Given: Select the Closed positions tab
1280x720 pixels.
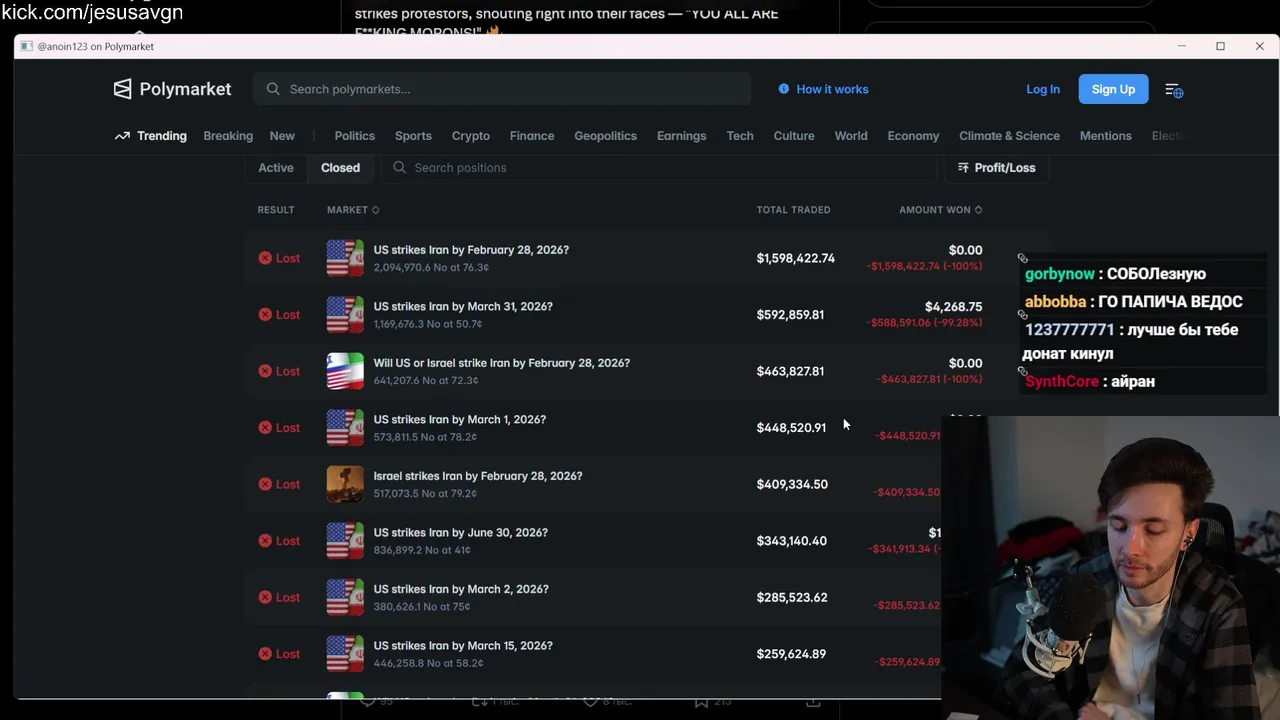Looking at the screenshot, I should (340, 168).
